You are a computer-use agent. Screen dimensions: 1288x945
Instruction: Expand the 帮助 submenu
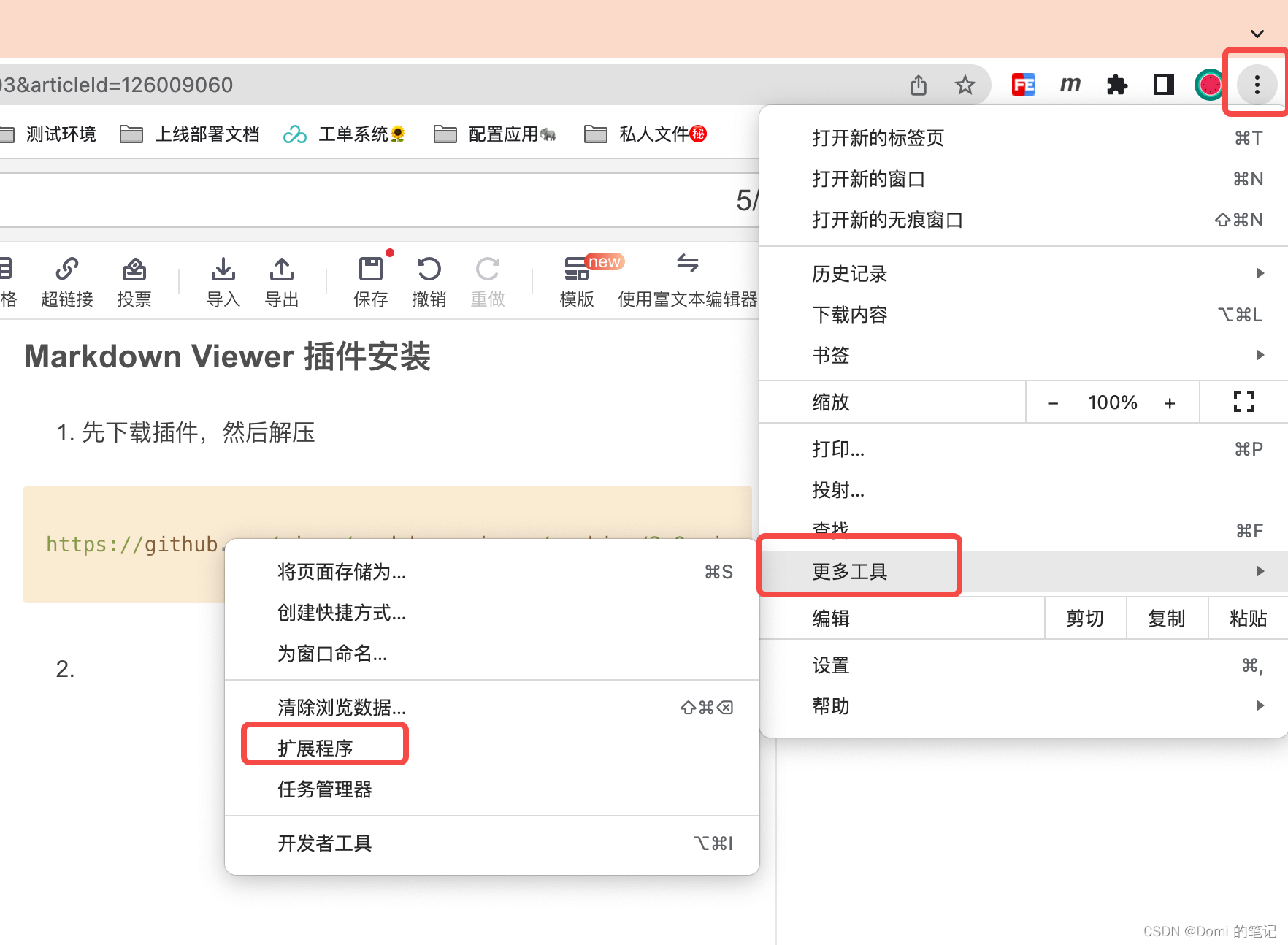(x=1024, y=706)
